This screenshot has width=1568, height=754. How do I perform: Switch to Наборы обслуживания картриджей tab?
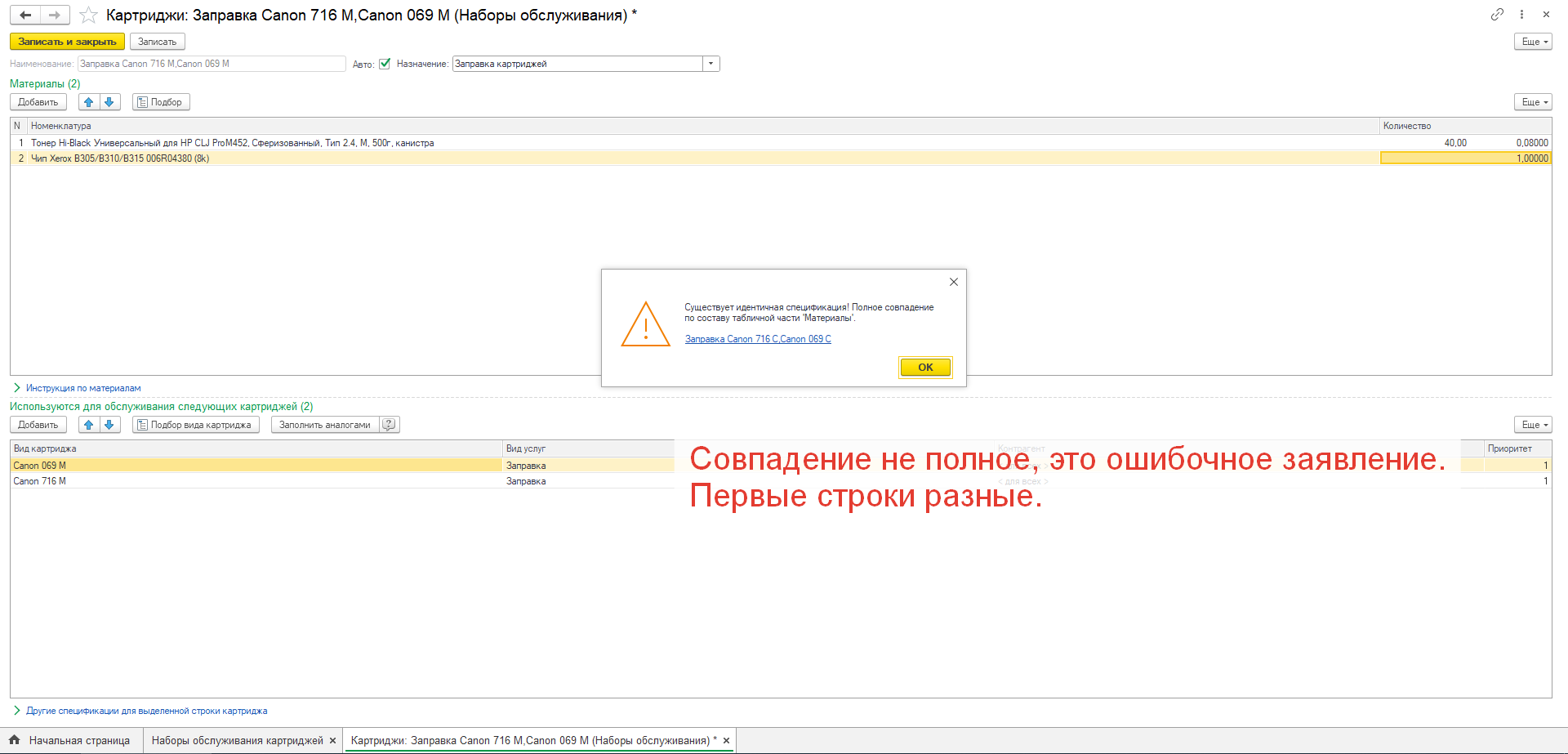(x=237, y=741)
